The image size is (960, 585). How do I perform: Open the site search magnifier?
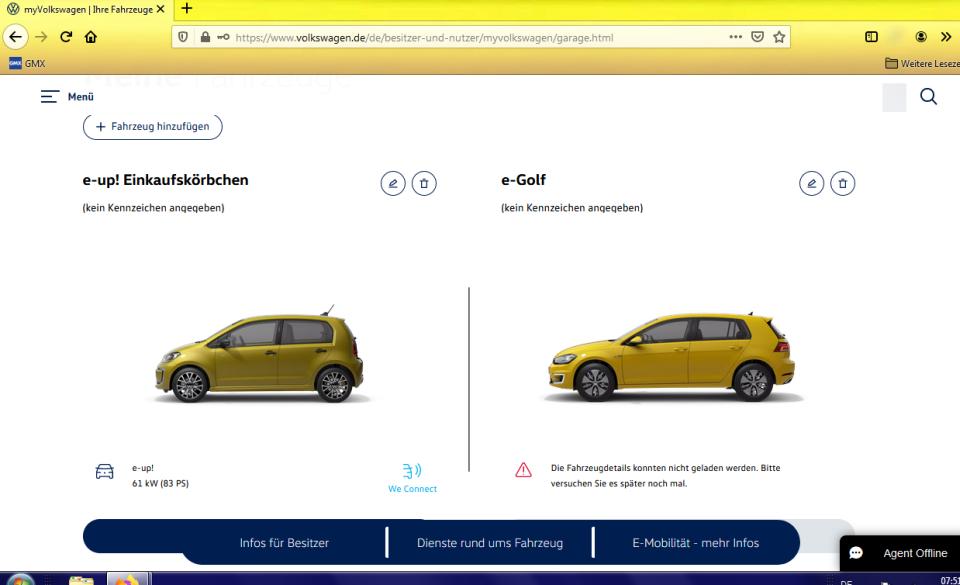(x=928, y=97)
